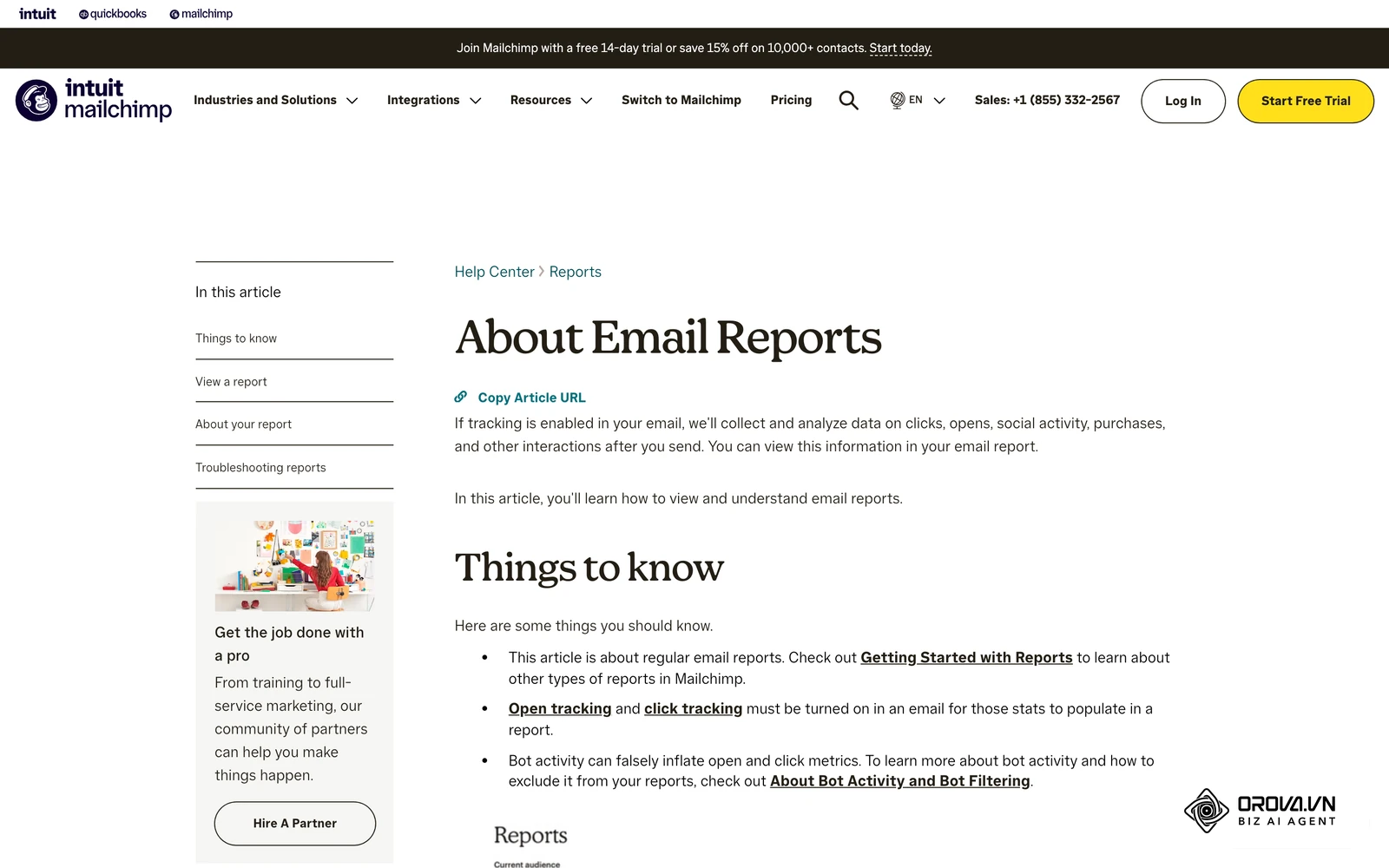Click the partner promo image thumbnail
The height and width of the screenshot is (868, 1389).
pos(294,566)
